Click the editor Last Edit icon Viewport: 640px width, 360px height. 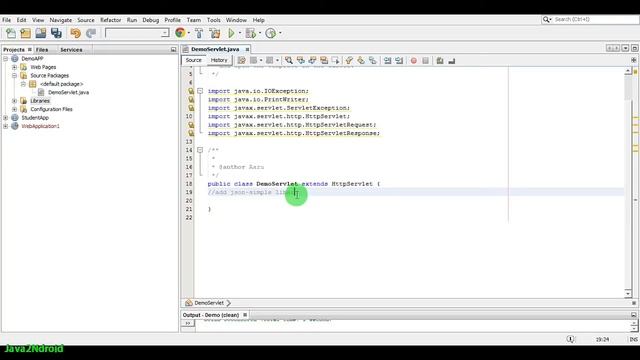242,60
